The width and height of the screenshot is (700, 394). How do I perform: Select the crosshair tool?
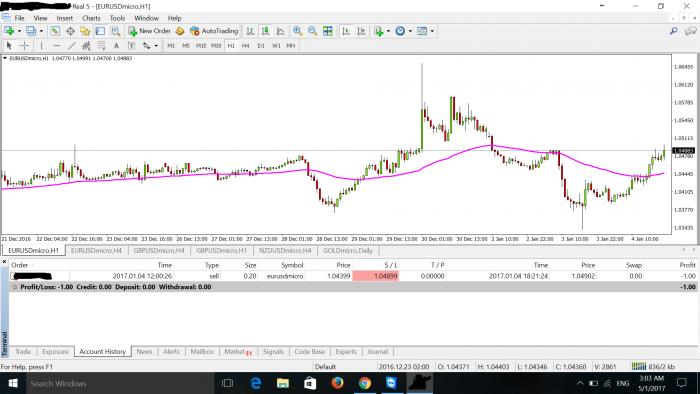coord(25,46)
